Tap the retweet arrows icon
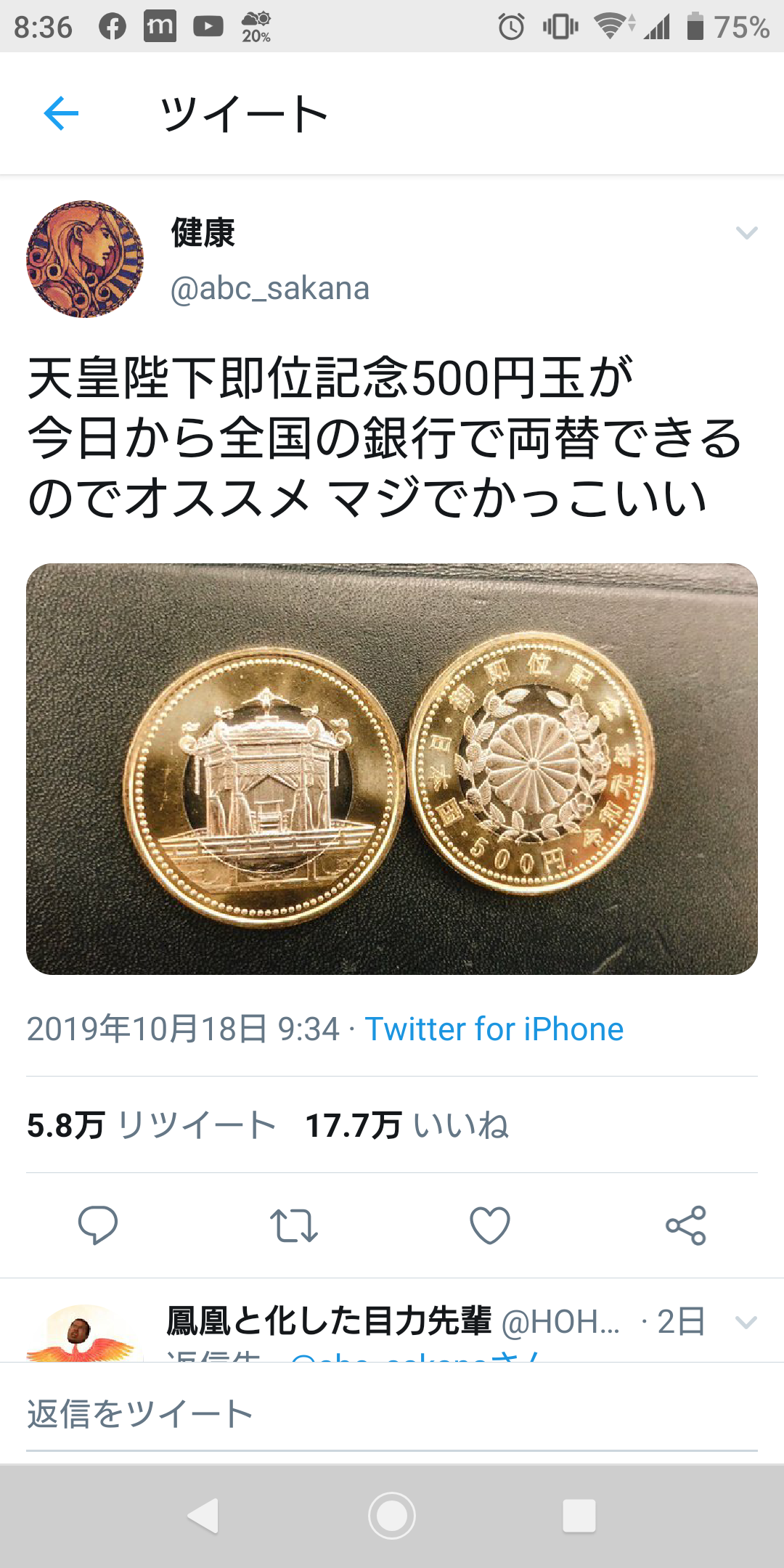784x1568 pixels. coord(294,1225)
